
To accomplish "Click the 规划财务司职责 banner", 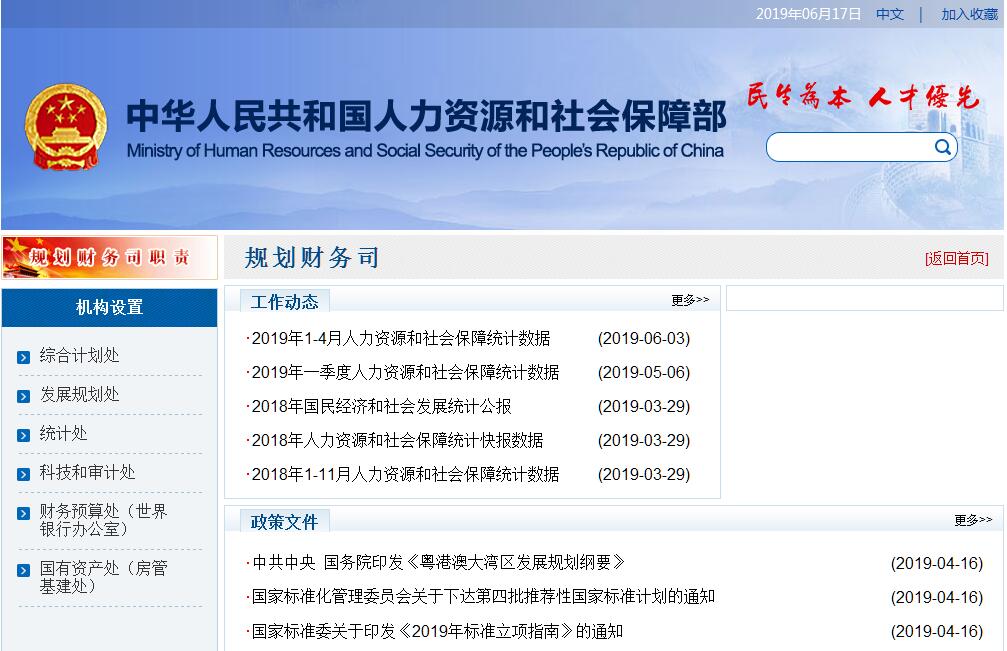I will click(109, 257).
